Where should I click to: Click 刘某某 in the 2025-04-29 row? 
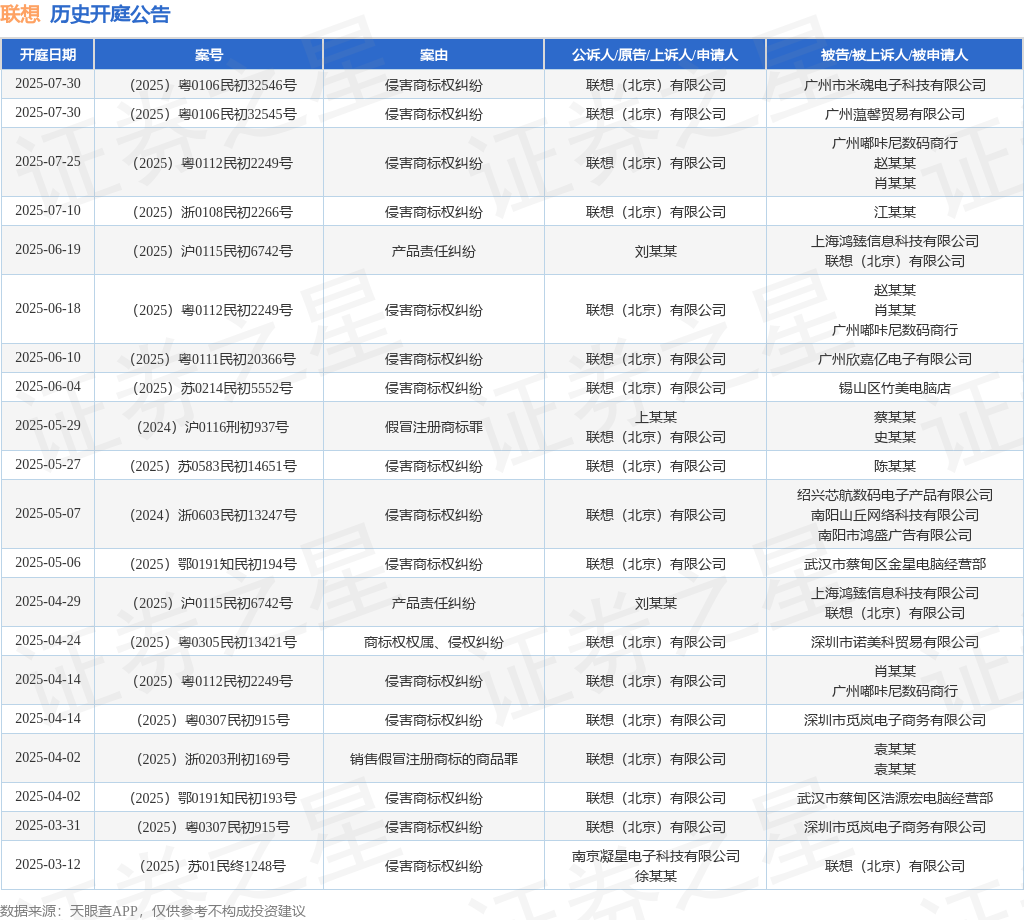(656, 603)
